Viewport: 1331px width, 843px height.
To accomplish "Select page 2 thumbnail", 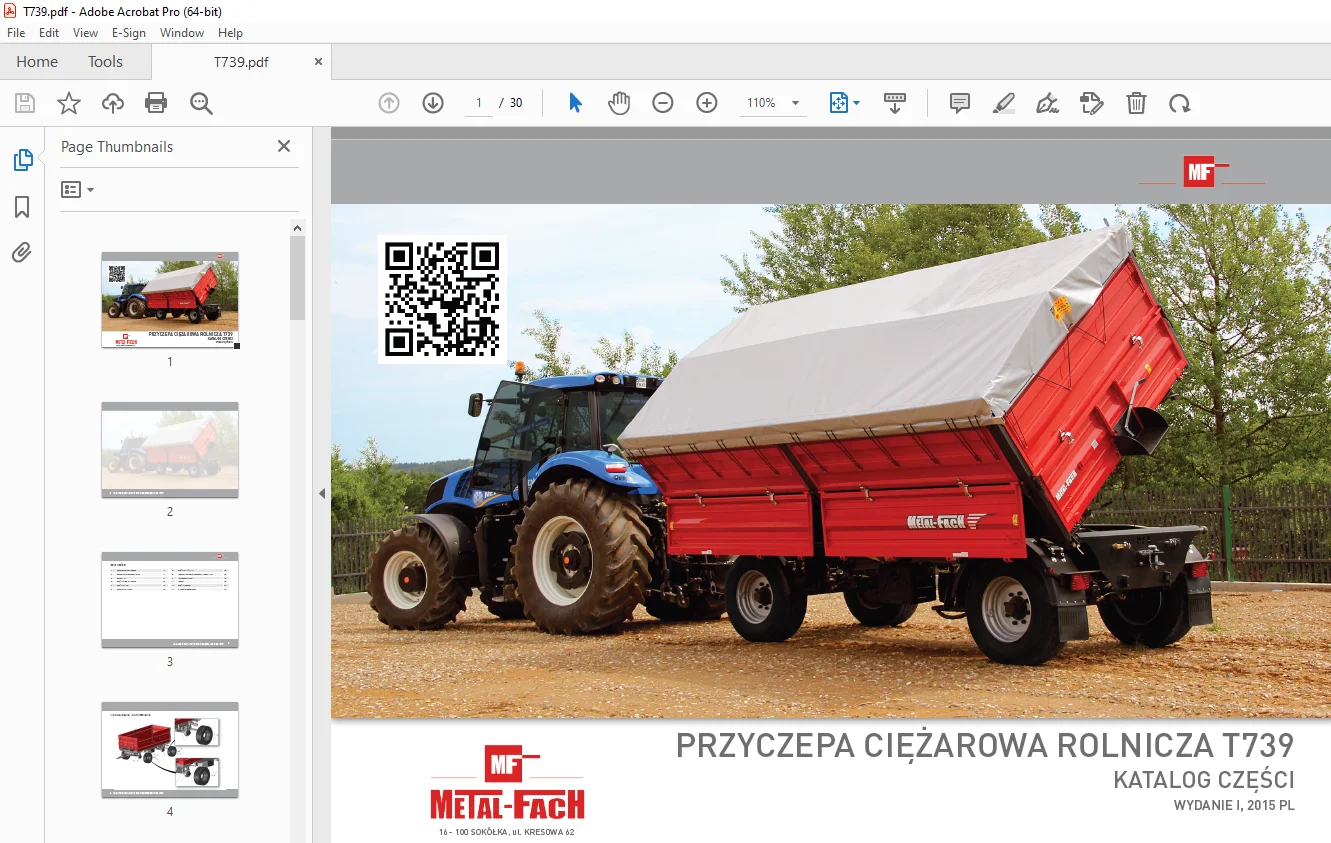I will [x=170, y=450].
